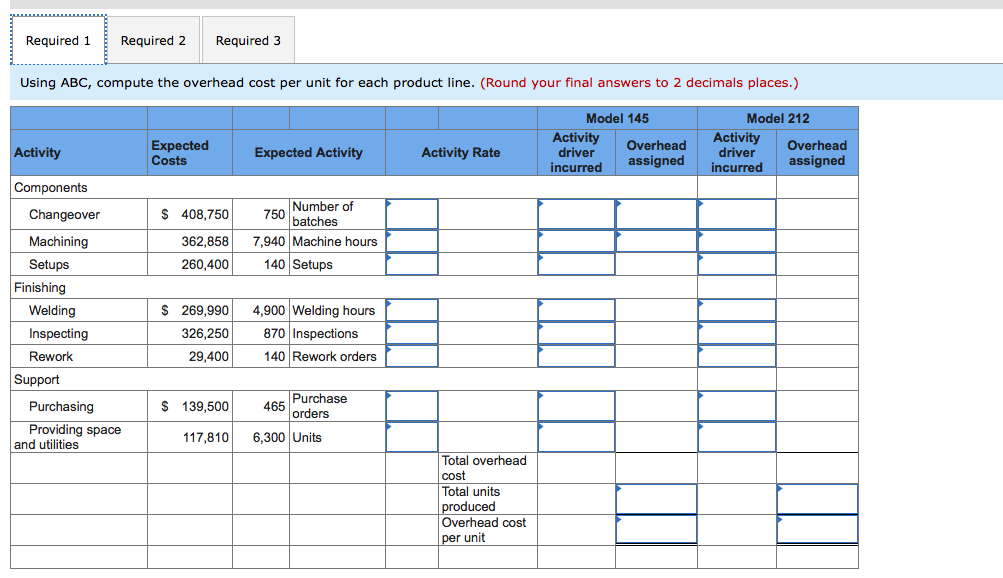Image resolution: width=1003 pixels, height=578 pixels.
Task: Select Model 145 Machining overhead assigned field
Action: pos(656,241)
